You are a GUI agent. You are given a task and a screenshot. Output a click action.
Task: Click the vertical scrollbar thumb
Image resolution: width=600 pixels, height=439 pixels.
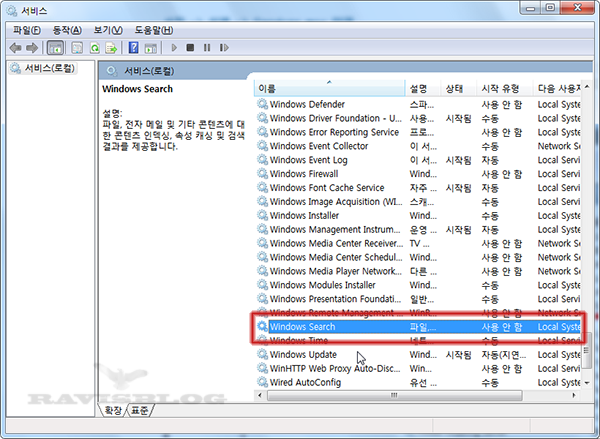click(587, 352)
